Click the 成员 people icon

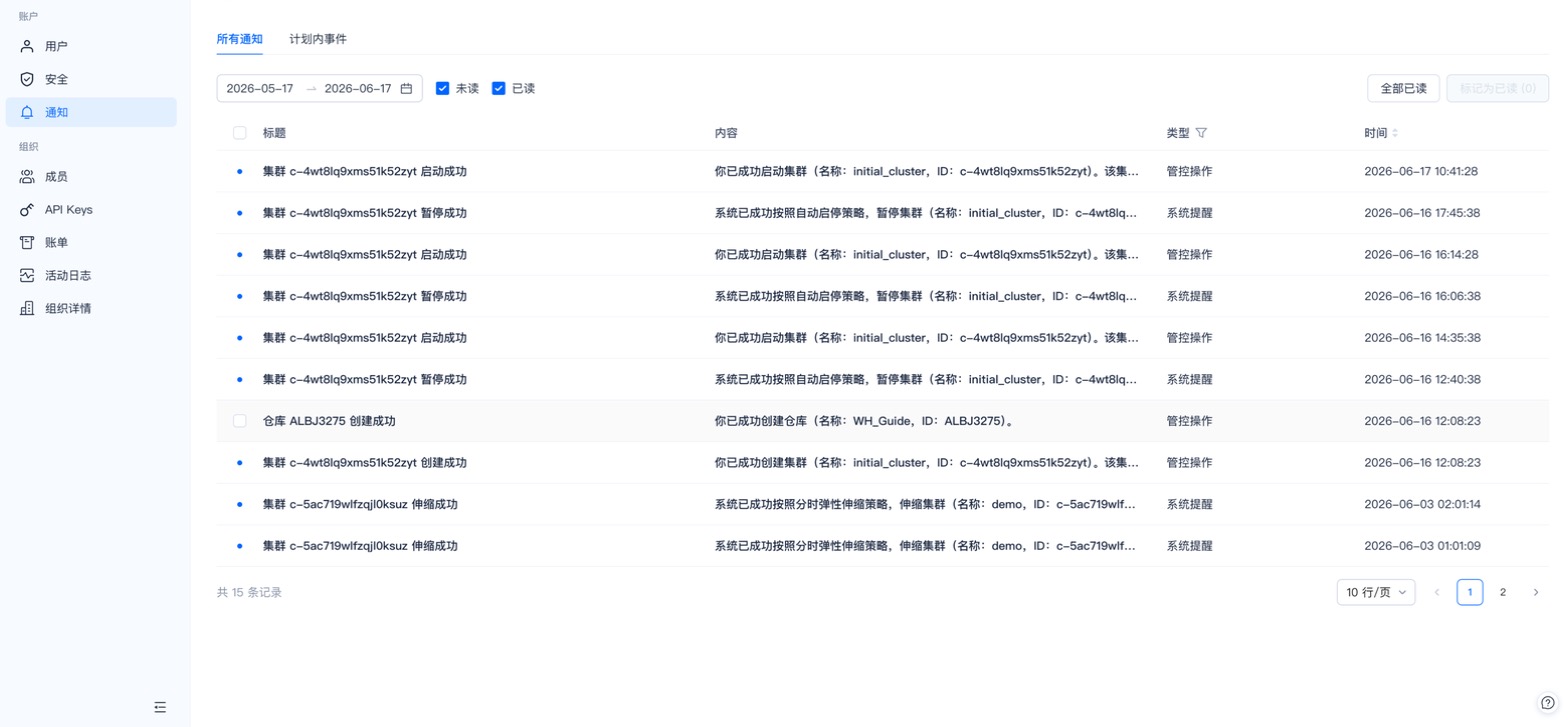[x=27, y=177]
